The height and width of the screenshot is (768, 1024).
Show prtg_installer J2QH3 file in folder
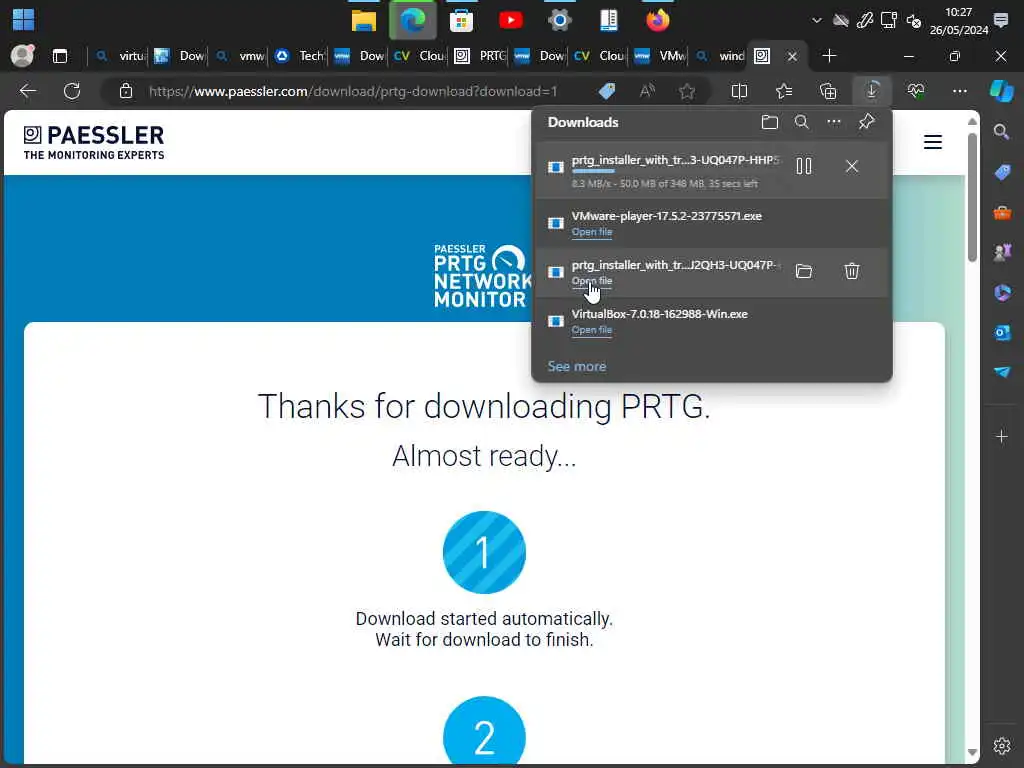tap(804, 271)
